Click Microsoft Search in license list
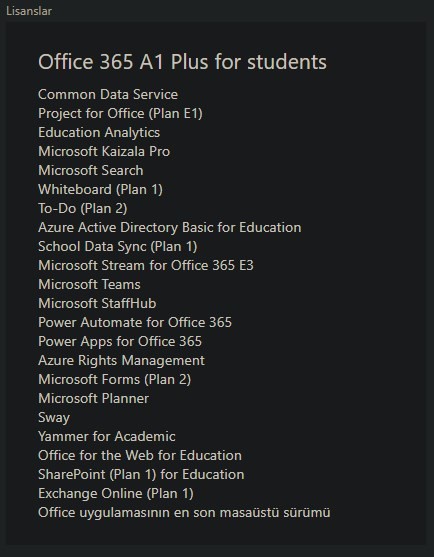Viewport: 434px width, 557px height. tap(91, 171)
